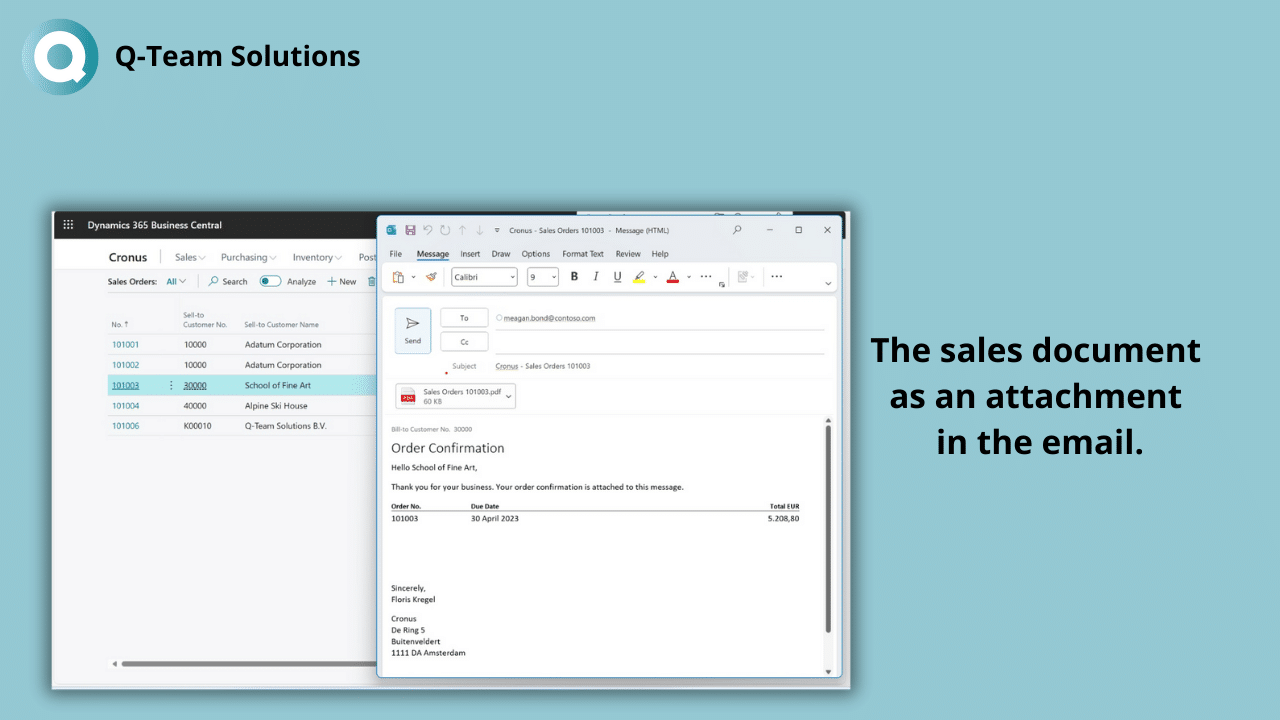Click the Underline formatting icon
This screenshot has width=1280, height=720.
coord(617,277)
